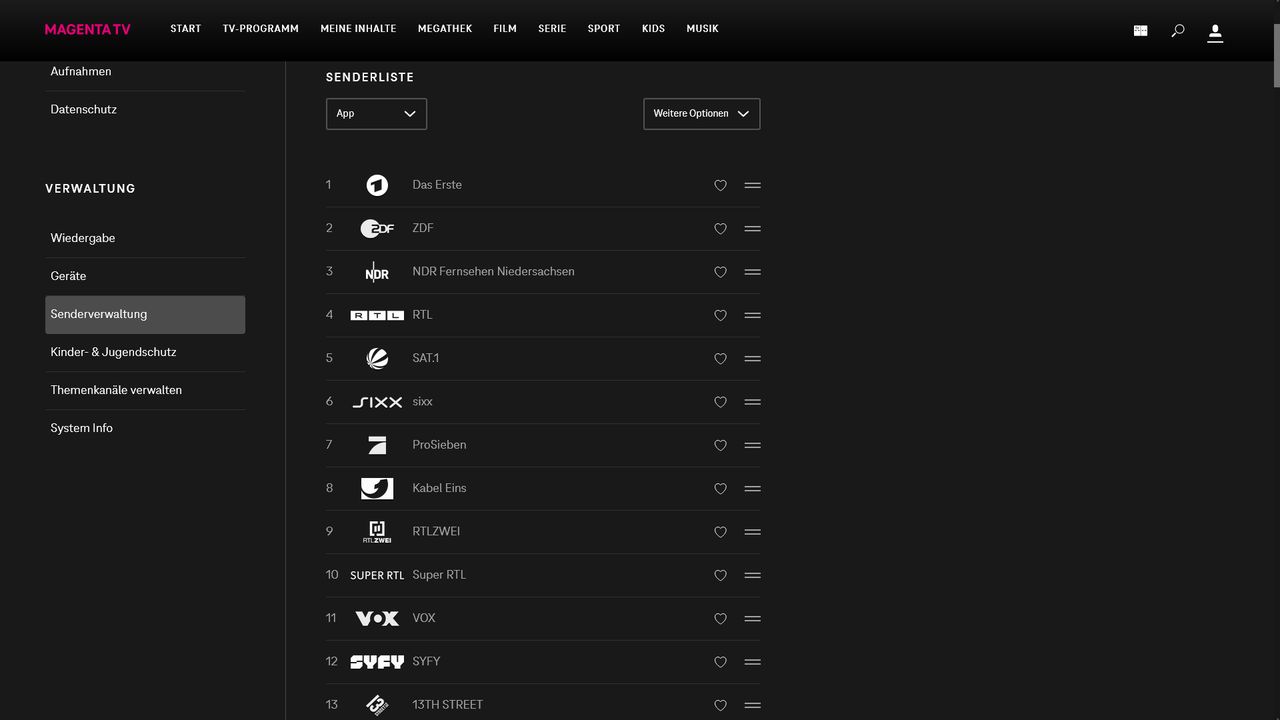
Task: Click the reorder handle for RTL
Action: [753, 315]
